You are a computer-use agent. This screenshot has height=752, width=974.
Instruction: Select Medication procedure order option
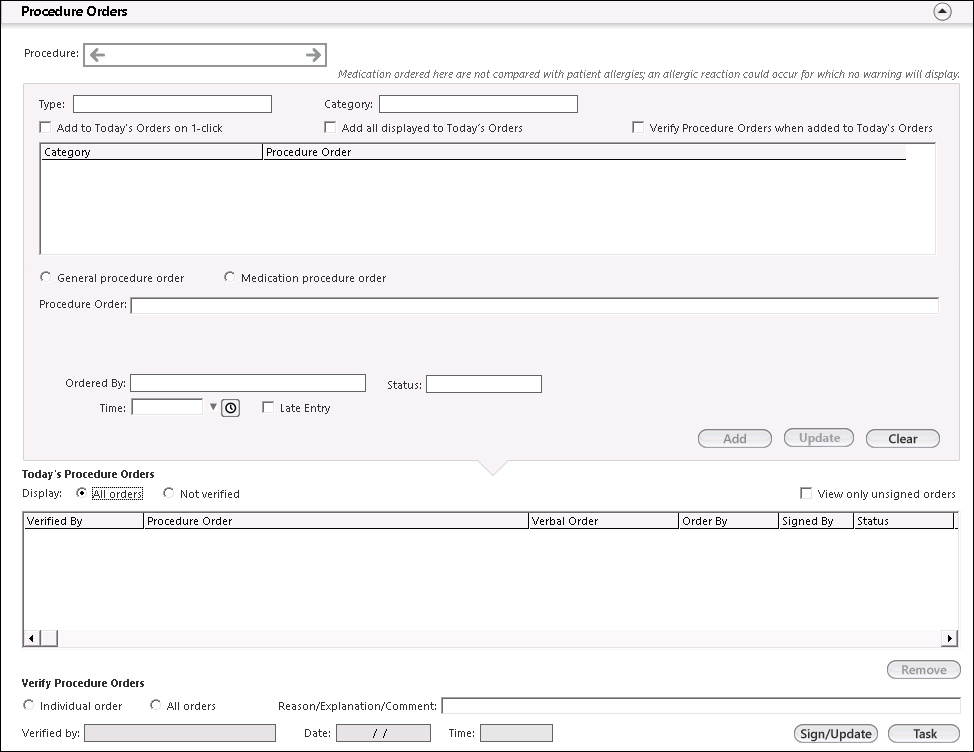click(x=229, y=278)
